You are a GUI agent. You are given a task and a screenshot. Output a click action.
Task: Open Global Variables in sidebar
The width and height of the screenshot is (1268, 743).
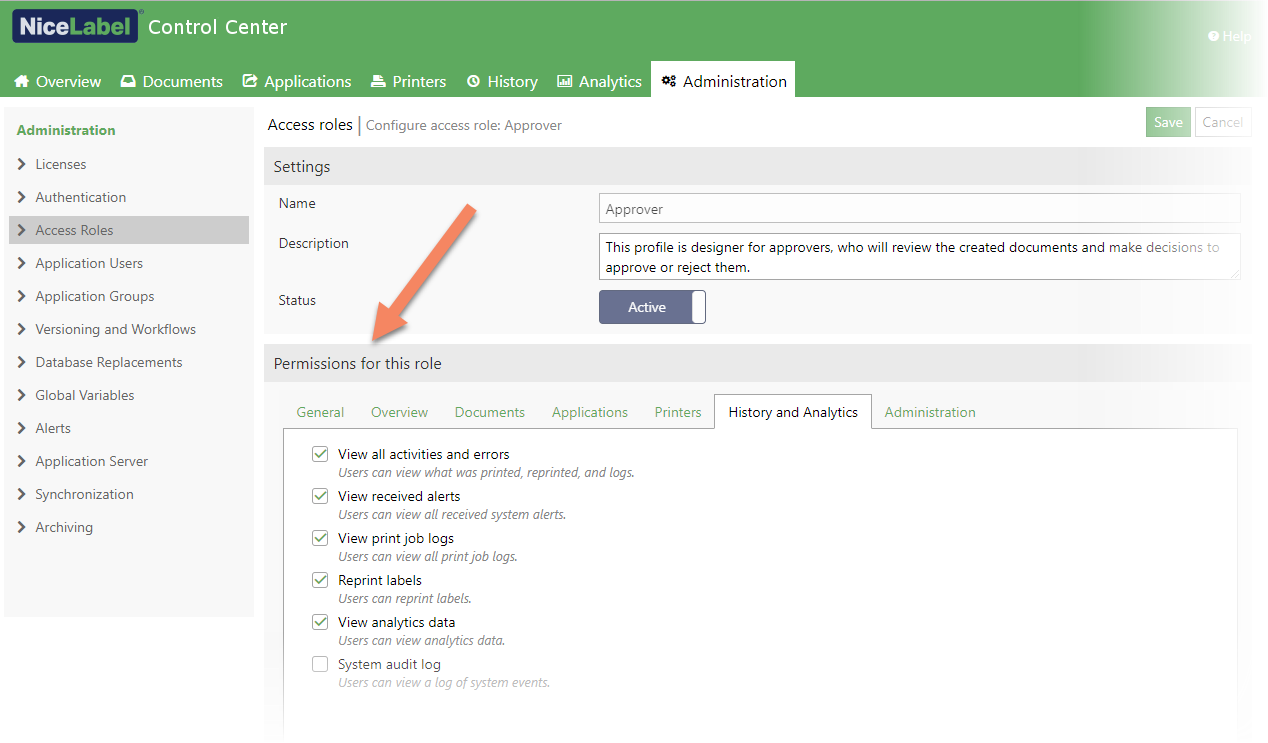pos(85,395)
